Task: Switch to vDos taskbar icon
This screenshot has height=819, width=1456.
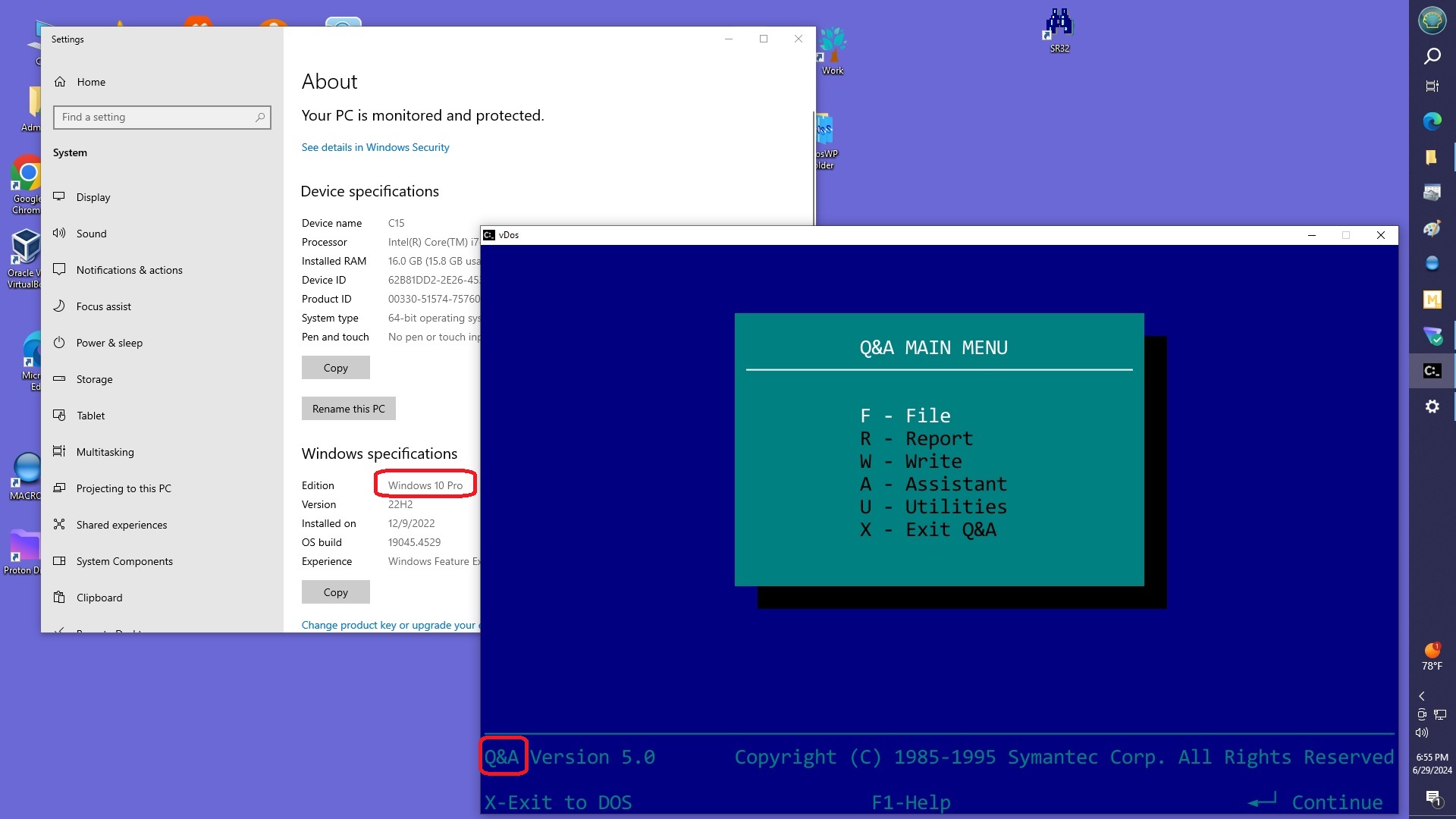Action: coord(1432,371)
